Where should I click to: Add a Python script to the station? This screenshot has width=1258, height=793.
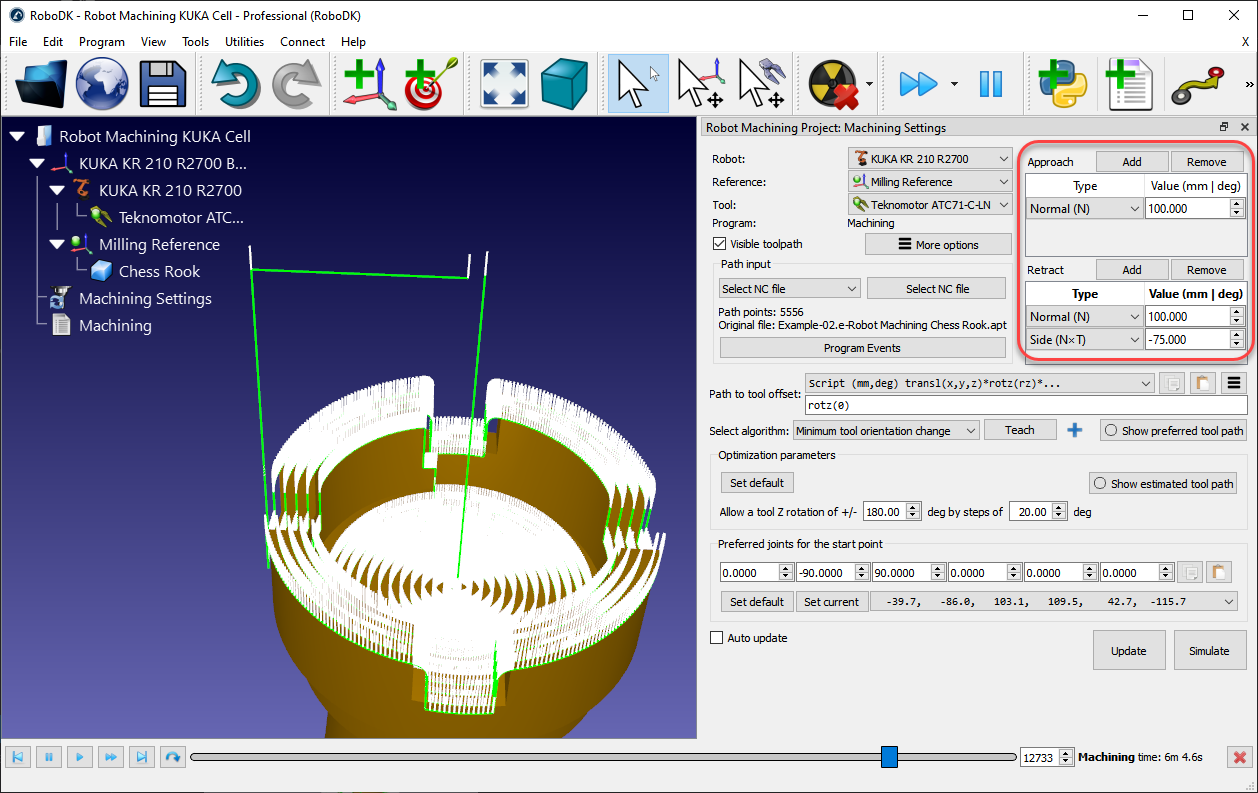tap(1063, 84)
